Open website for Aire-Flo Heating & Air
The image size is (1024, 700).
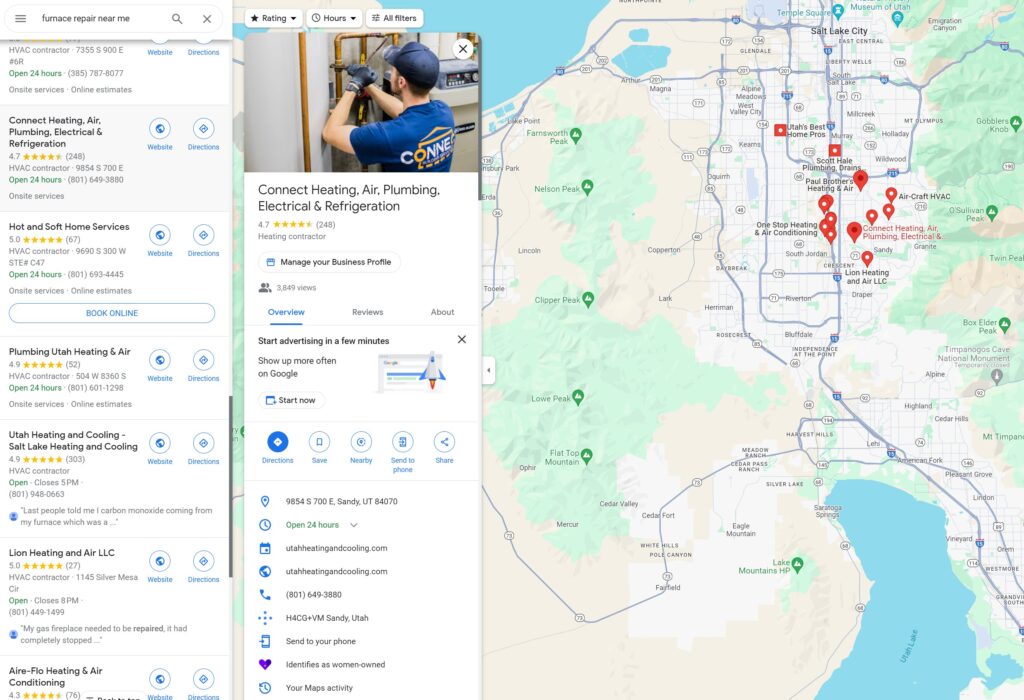pos(160,684)
